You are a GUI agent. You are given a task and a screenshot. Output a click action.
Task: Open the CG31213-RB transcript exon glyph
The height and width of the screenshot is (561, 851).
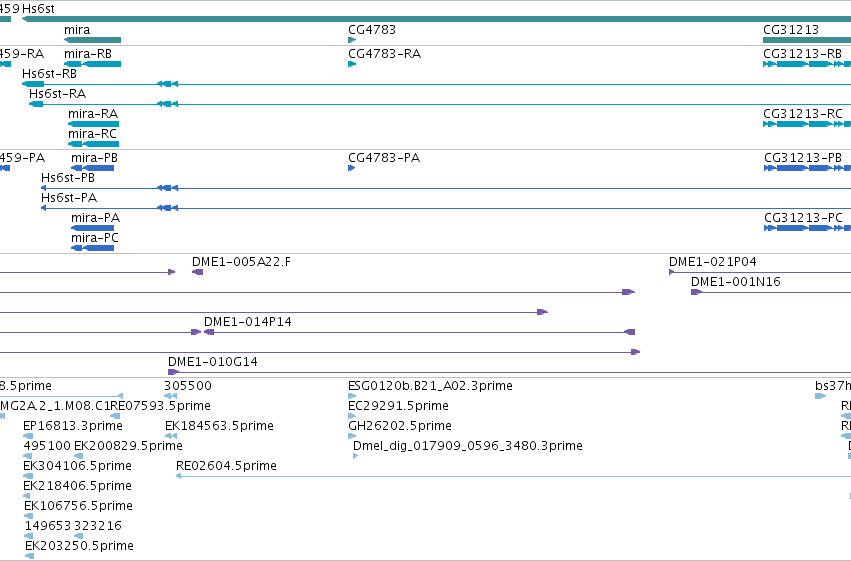pyautogui.click(x=806, y=64)
